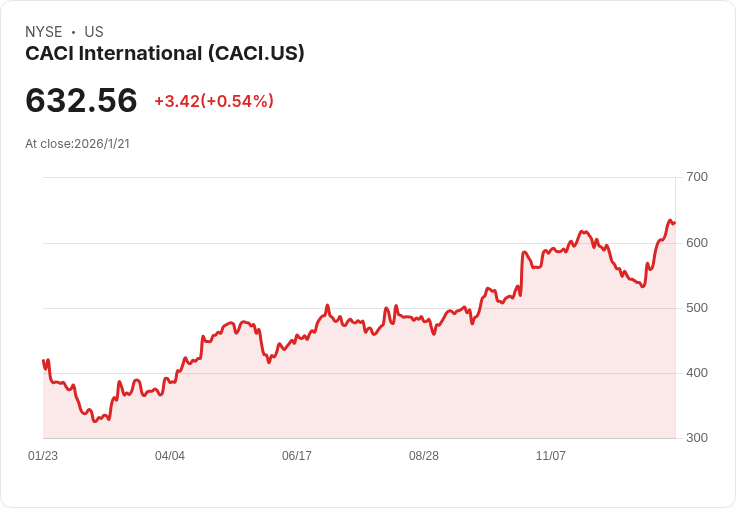
Task: Click the 700 y-axis label
Action: point(697,177)
